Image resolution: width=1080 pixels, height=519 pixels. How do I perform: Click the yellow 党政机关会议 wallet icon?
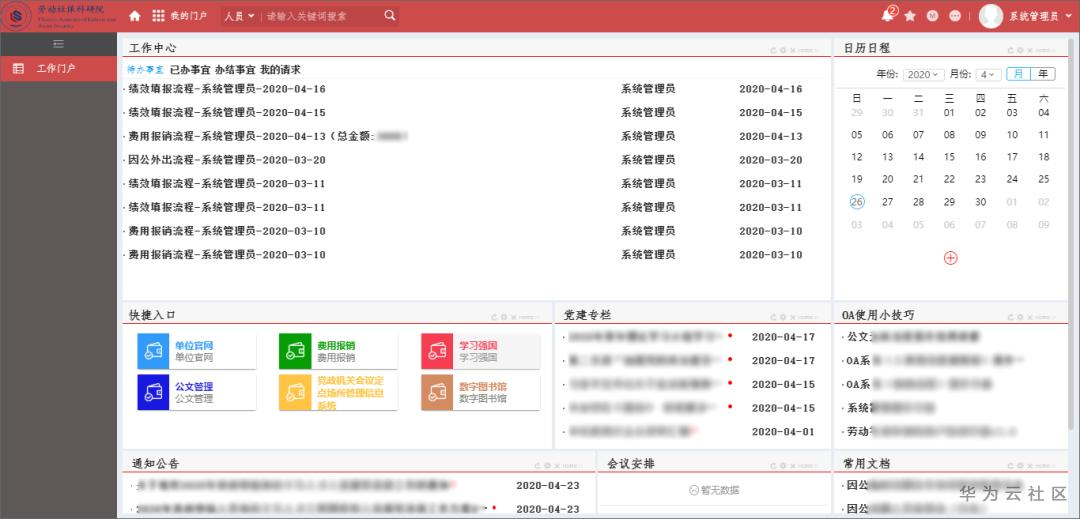[x=295, y=392]
